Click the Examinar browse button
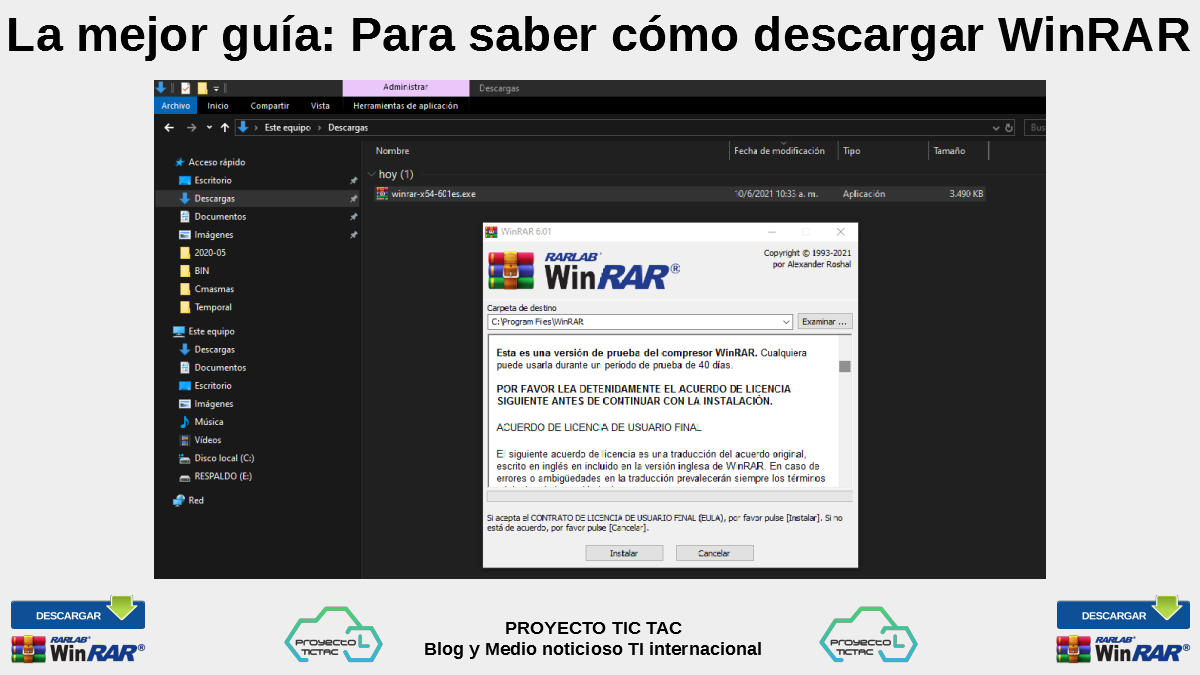1200x675 pixels. (x=824, y=322)
